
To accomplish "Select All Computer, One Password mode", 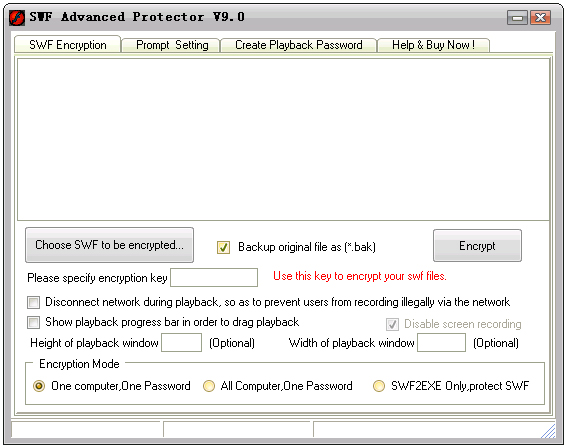I will pyautogui.click(x=209, y=386).
